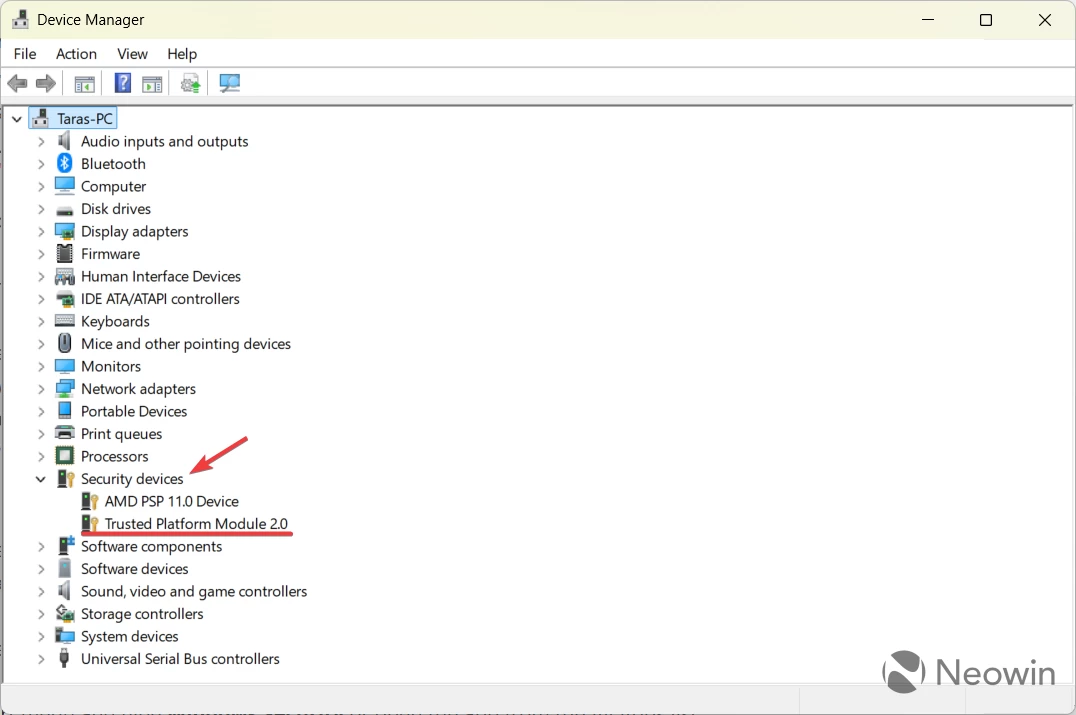
Task: Click the Device Manager icon in title bar
Action: [21, 19]
